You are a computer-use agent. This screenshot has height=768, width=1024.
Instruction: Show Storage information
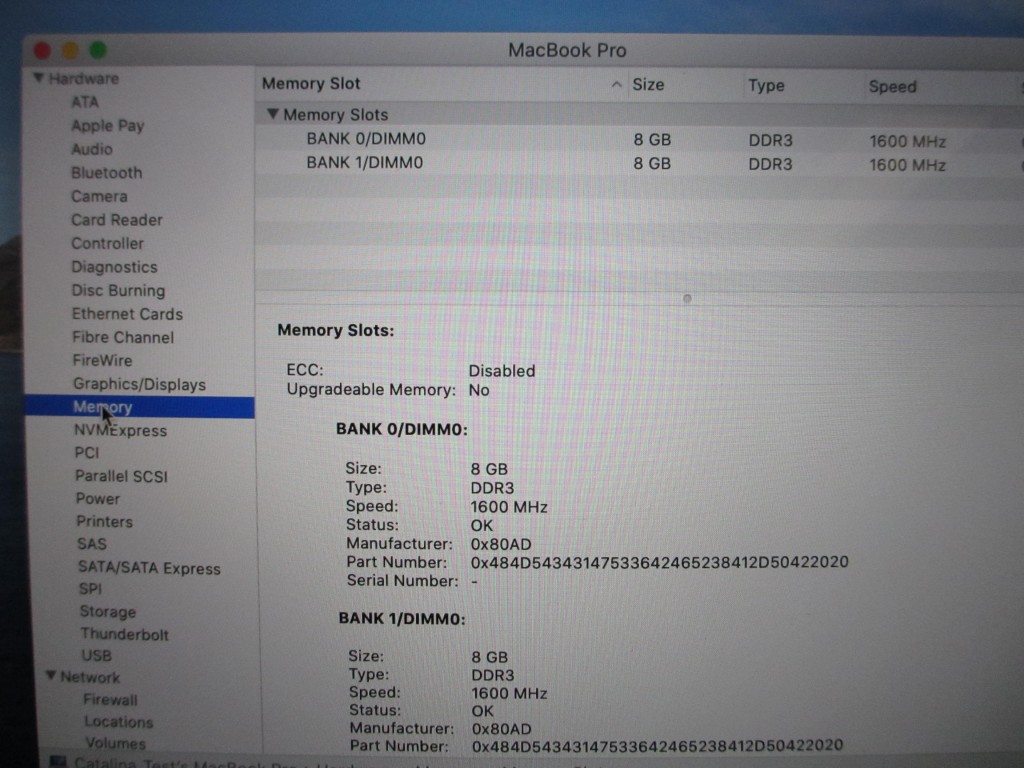108,612
